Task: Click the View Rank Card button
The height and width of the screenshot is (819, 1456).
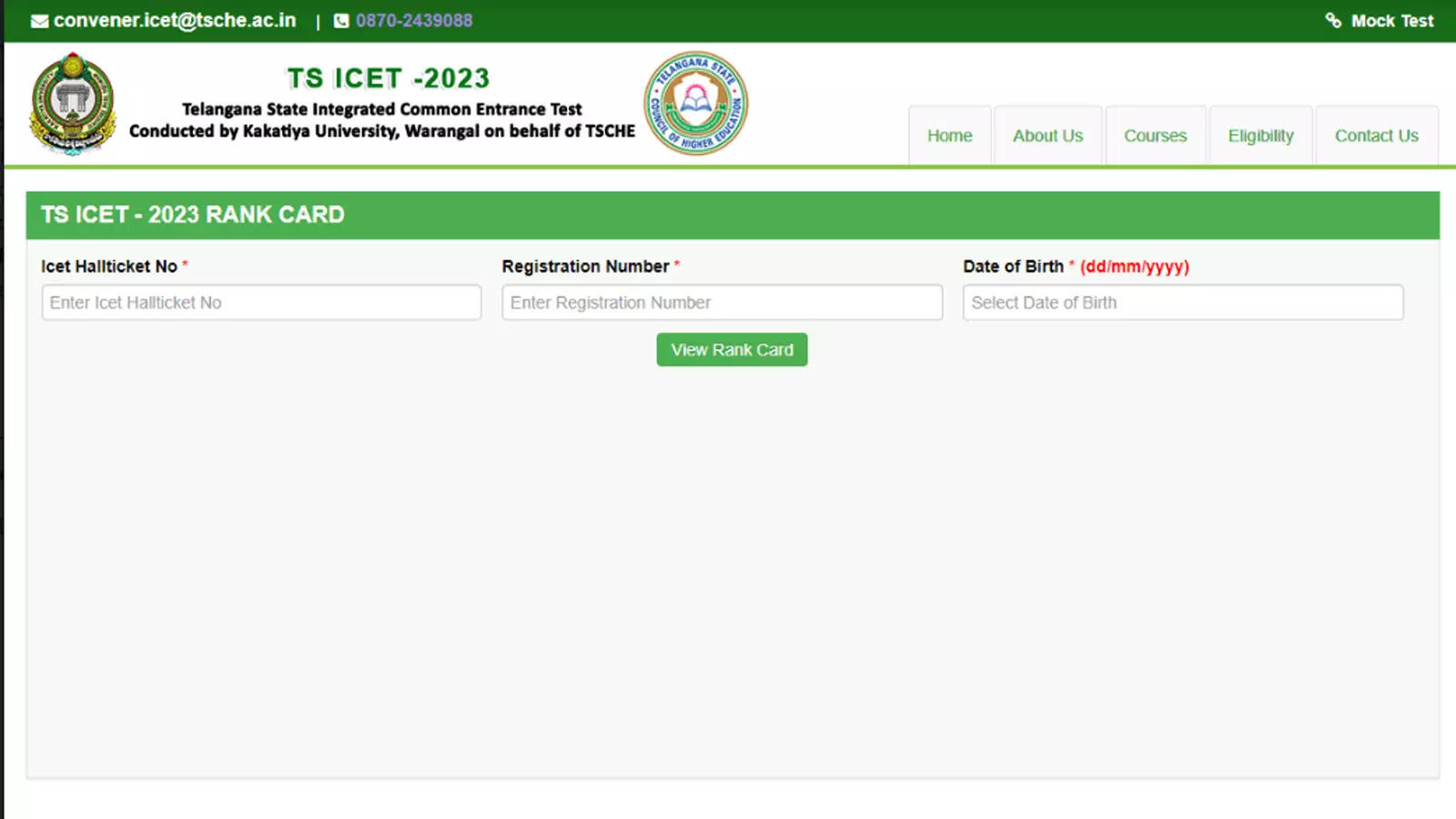Action: [733, 349]
